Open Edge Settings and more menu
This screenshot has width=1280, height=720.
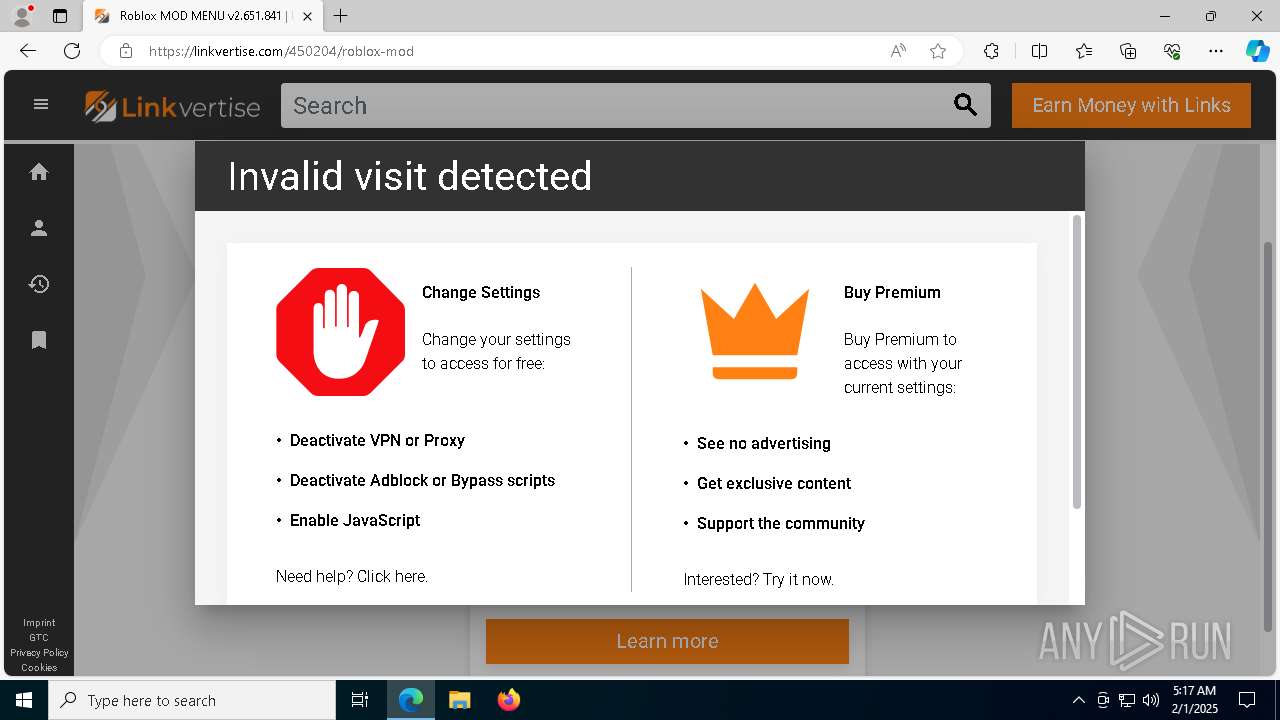[x=1216, y=51]
